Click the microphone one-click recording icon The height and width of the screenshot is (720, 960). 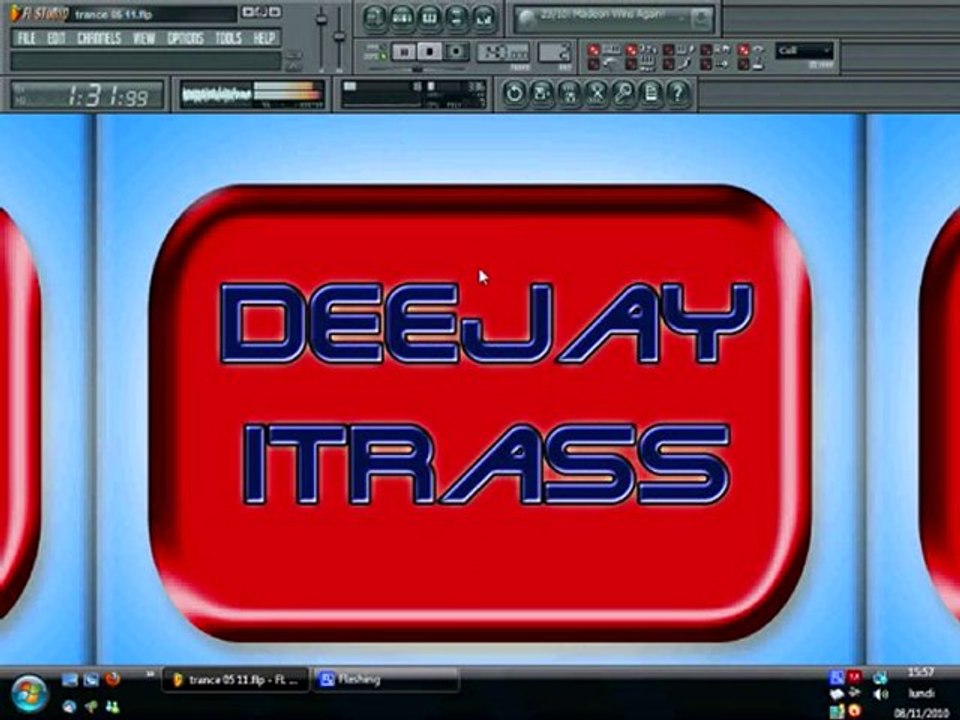[x=624, y=94]
